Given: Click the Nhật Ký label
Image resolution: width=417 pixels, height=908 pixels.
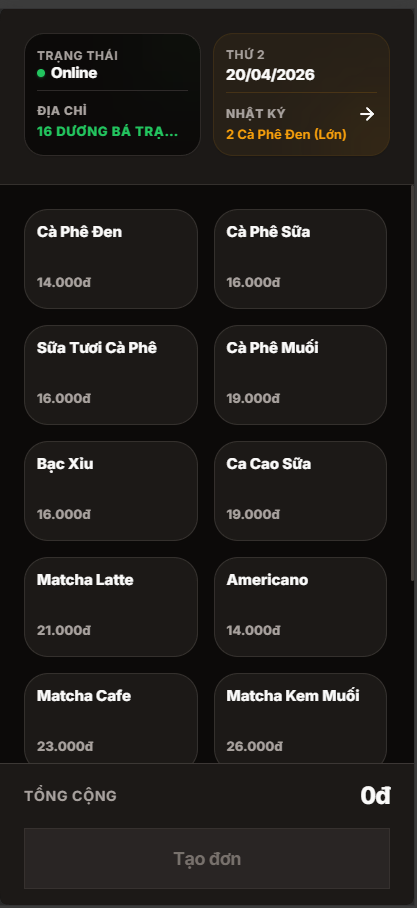Looking at the screenshot, I should click(x=255, y=114).
